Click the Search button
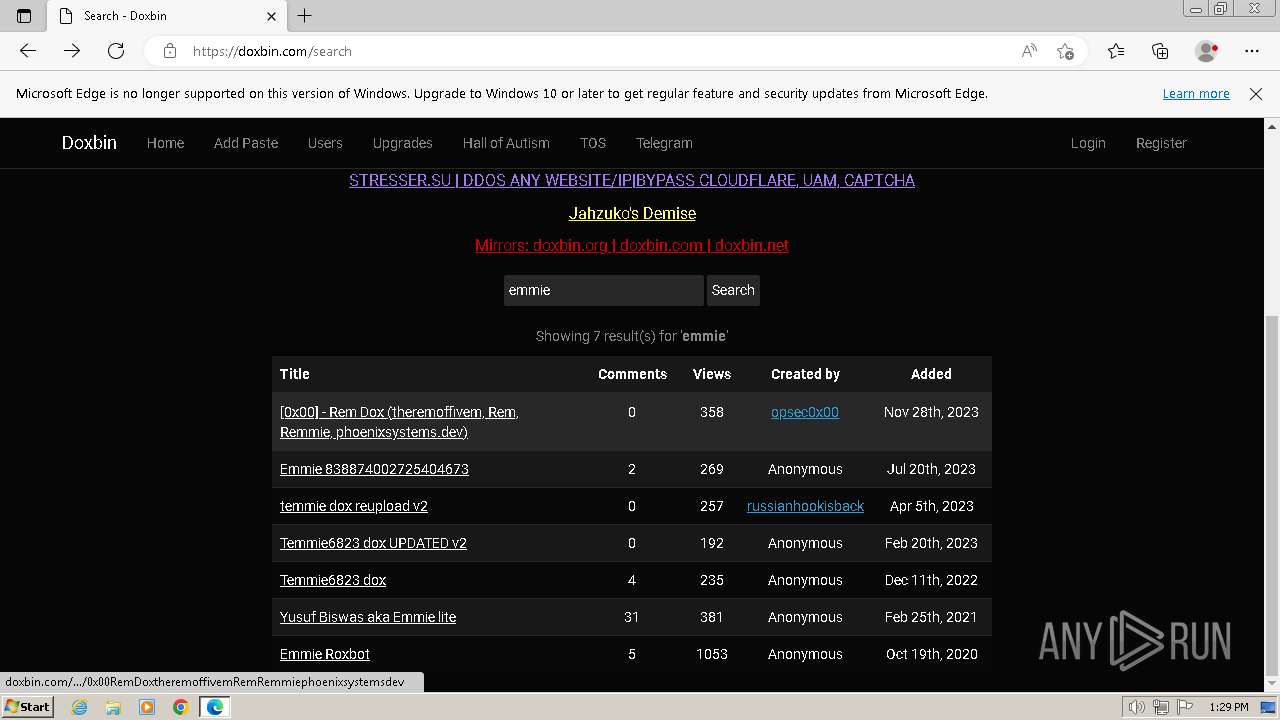The image size is (1280, 720). tap(733, 290)
